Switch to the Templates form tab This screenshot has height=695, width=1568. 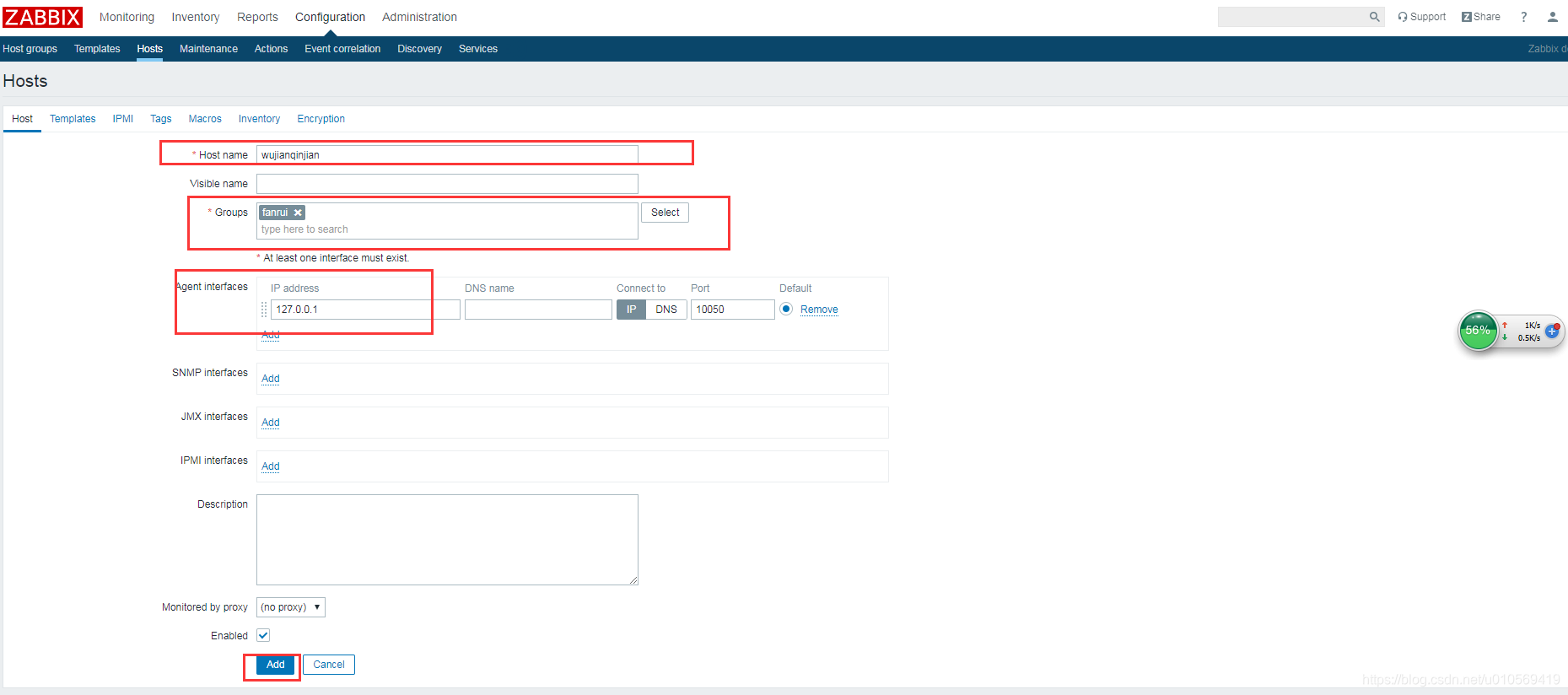[x=73, y=119]
